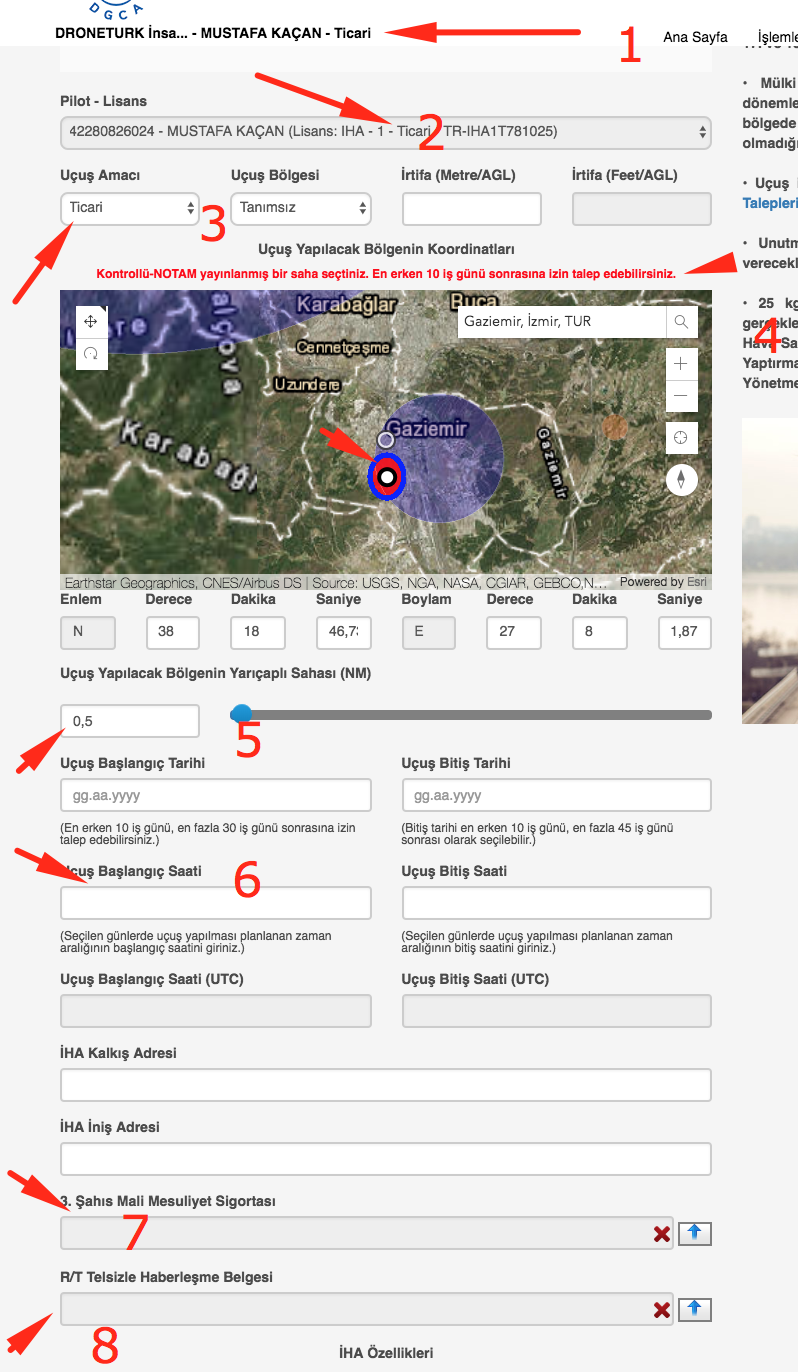Screen dimensions: 798x1372
Task: Open the Ana Sayfa menu item
Action: [x=695, y=37]
